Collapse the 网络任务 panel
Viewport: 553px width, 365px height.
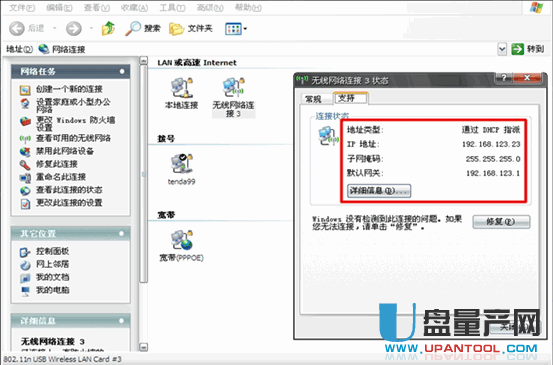coord(122,71)
